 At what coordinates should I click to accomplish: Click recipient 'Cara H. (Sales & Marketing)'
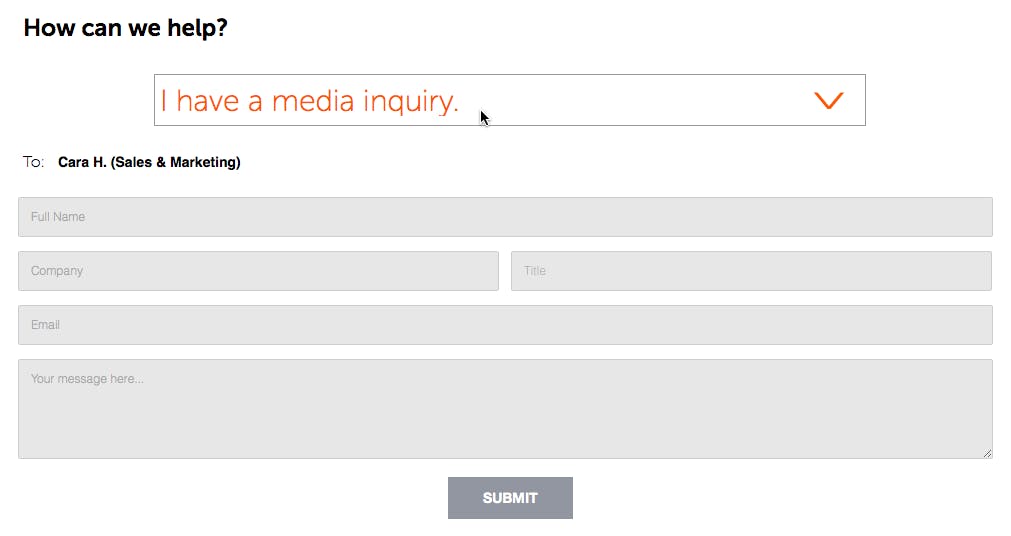tap(149, 162)
